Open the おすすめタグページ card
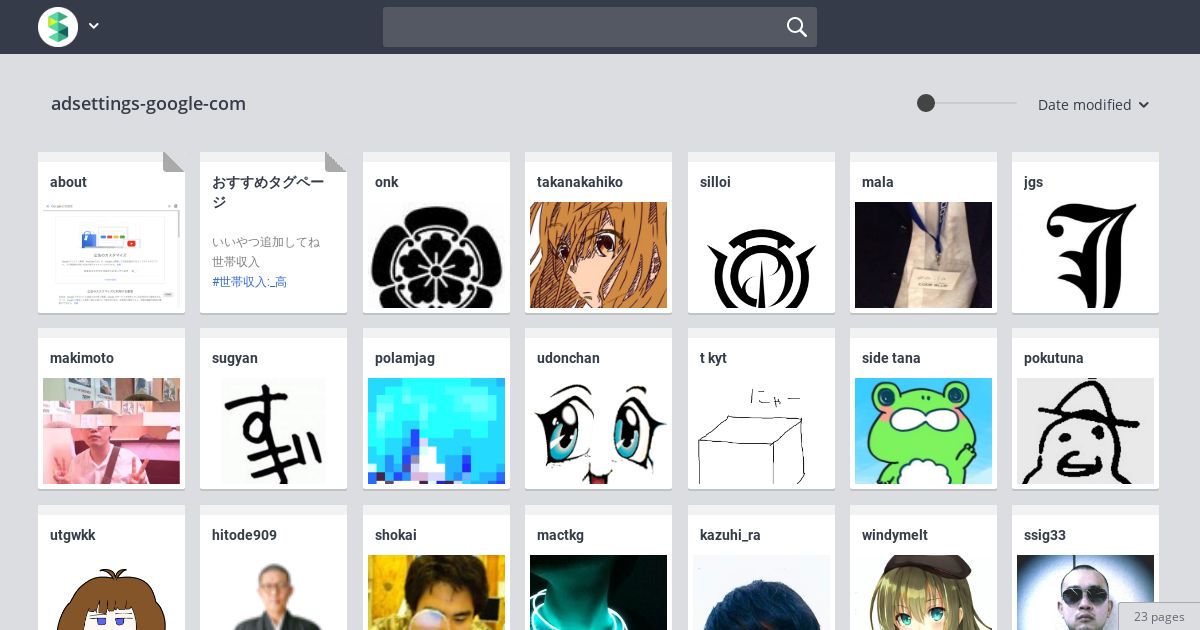This screenshot has width=1200, height=630. [273, 232]
